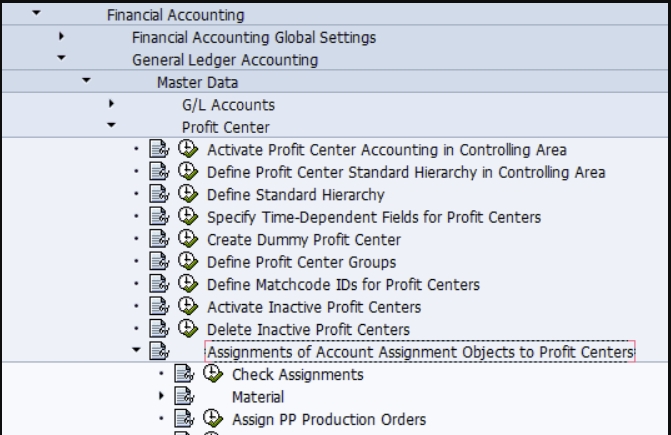Expand the Material sub-node arrow

[161, 397]
